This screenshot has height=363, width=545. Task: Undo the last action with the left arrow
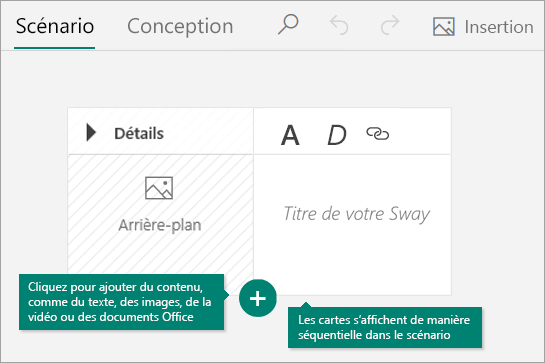click(339, 25)
